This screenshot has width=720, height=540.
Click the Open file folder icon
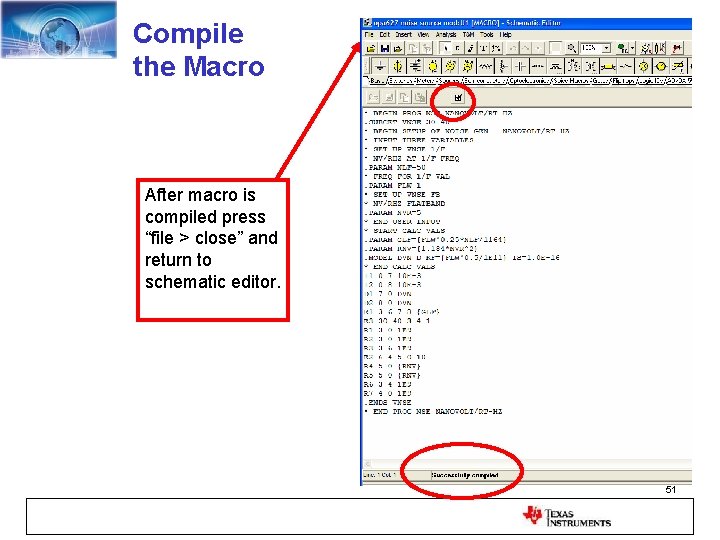tap(371, 48)
